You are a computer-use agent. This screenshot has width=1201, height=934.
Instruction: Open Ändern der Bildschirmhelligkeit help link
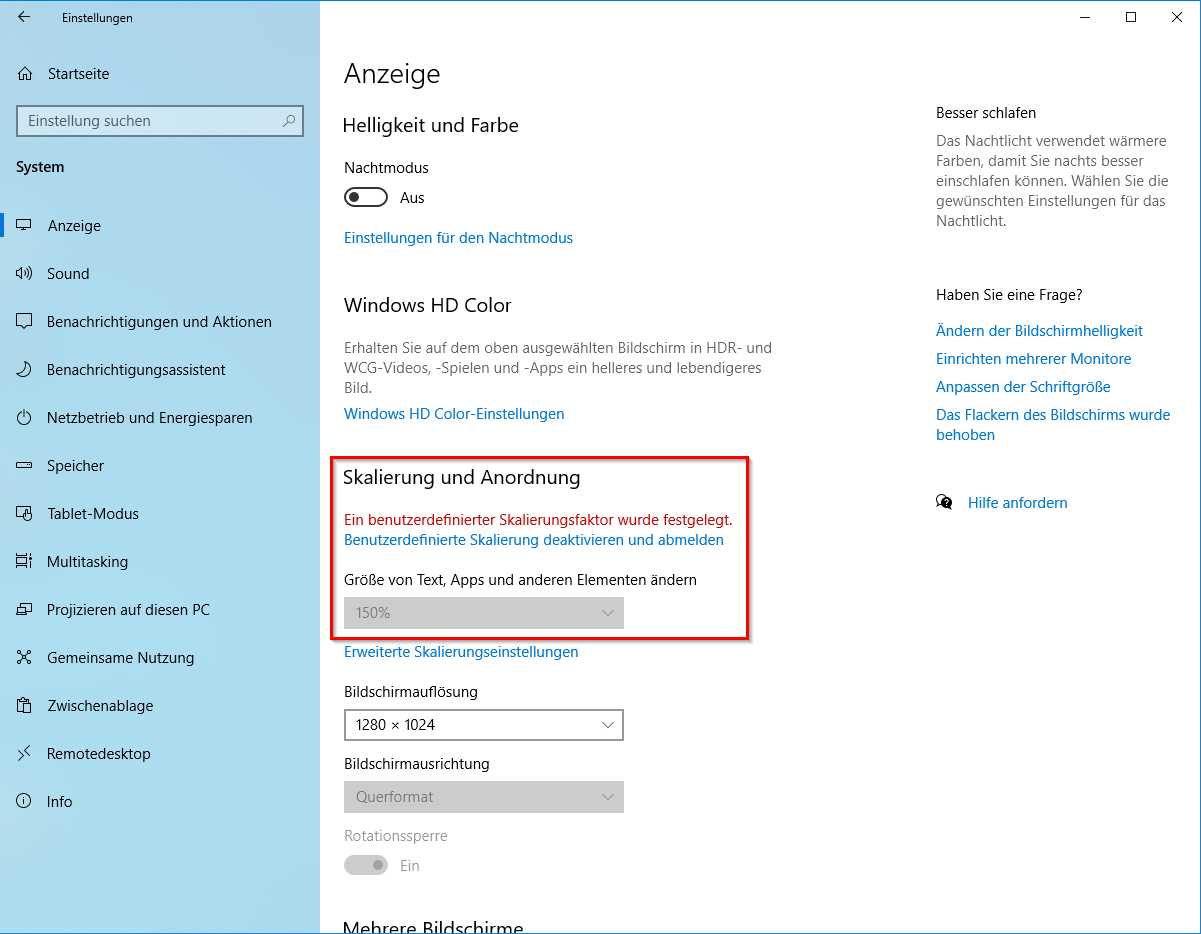(1039, 331)
